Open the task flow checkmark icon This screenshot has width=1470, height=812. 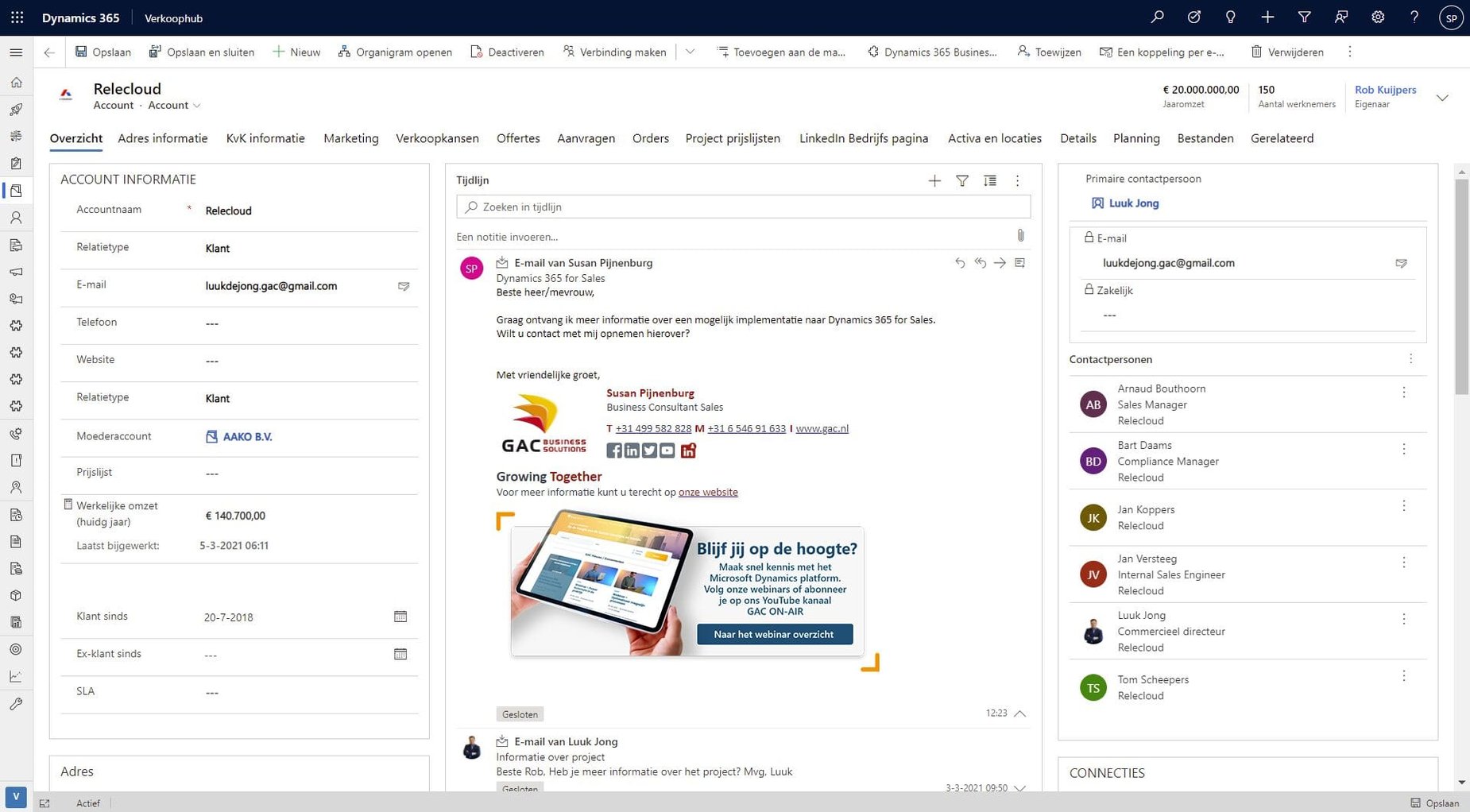[1193, 17]
